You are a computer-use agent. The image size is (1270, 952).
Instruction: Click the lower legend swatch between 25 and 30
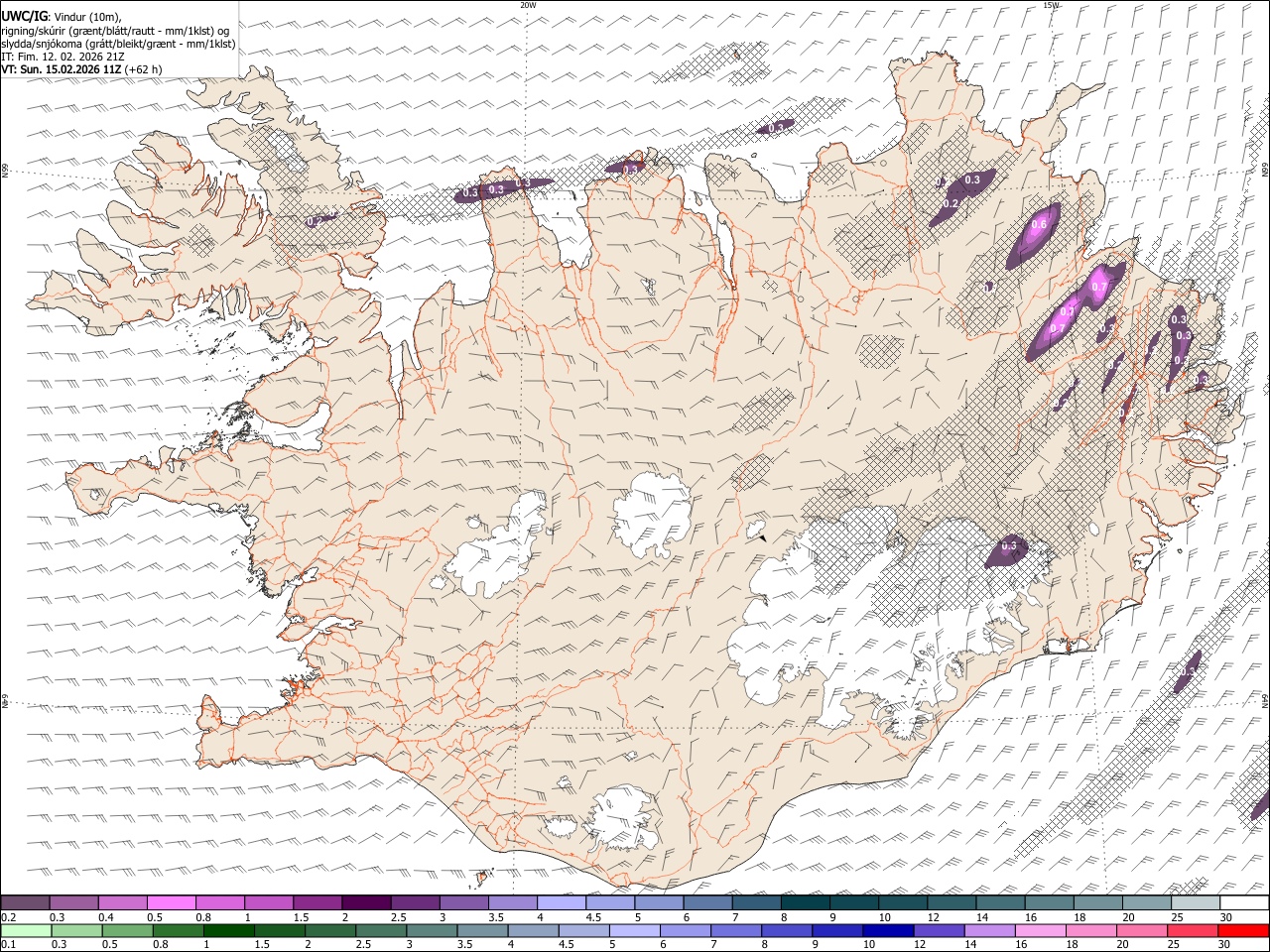coord(1192,931)
